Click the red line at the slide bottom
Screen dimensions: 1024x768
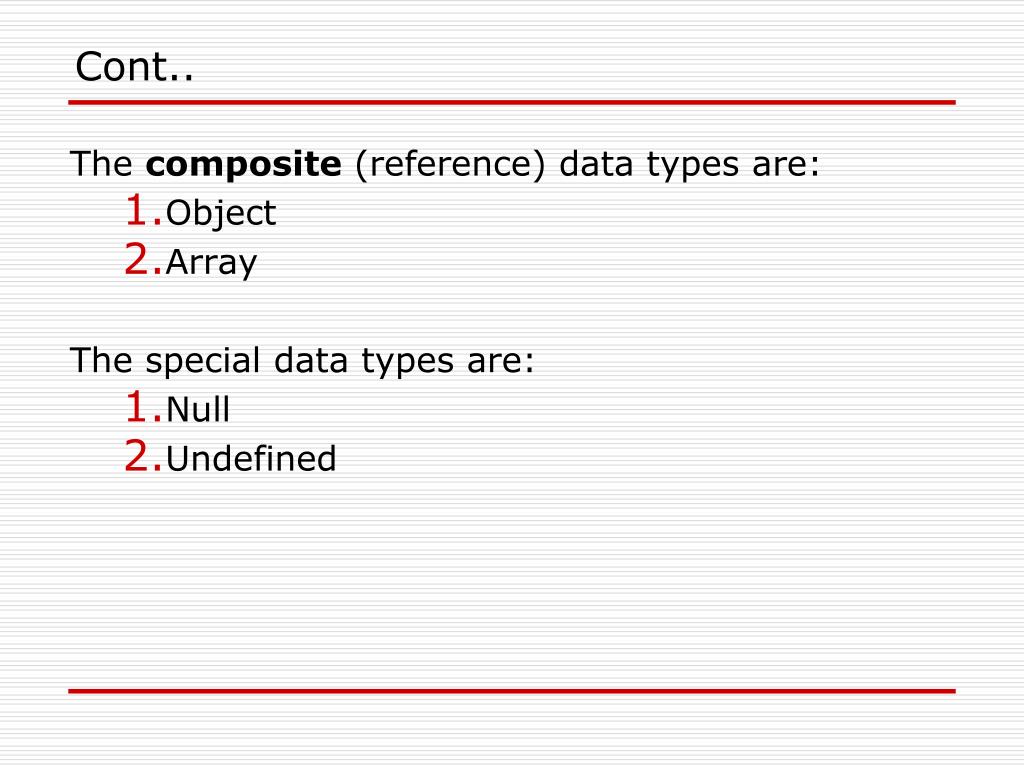pos(511,690)
